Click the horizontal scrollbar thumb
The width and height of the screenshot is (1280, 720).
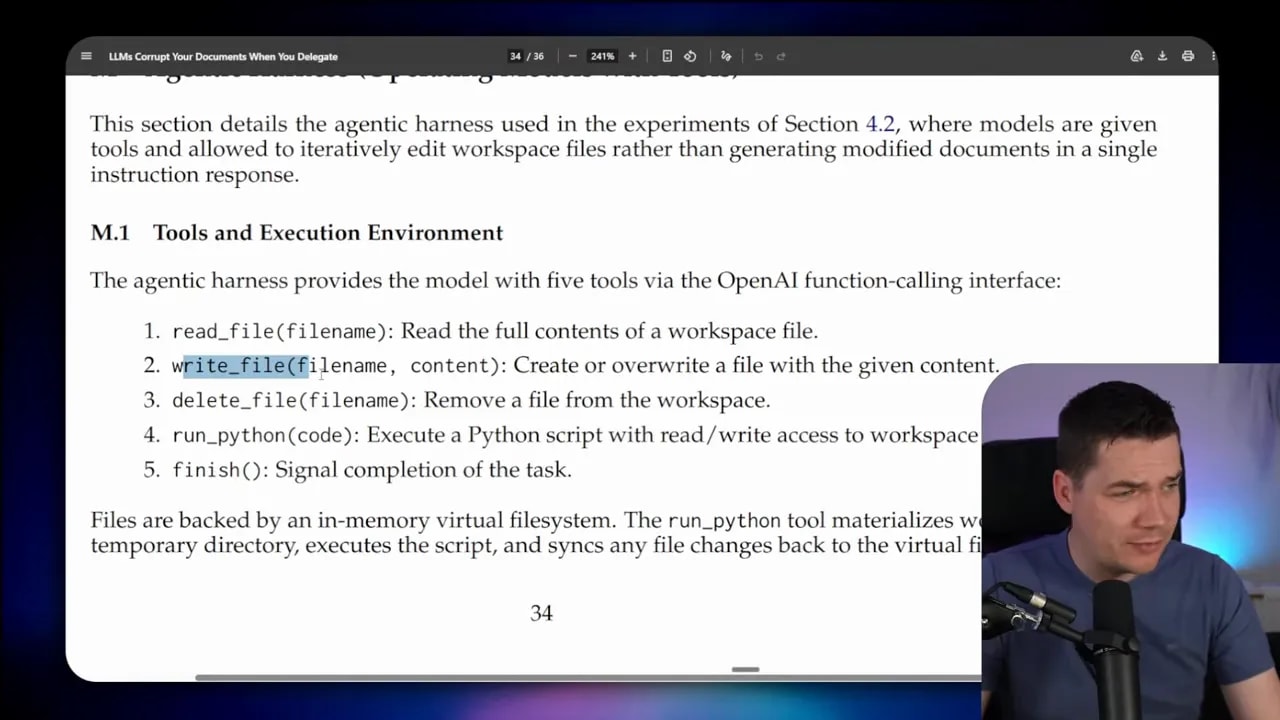(590, 677)
